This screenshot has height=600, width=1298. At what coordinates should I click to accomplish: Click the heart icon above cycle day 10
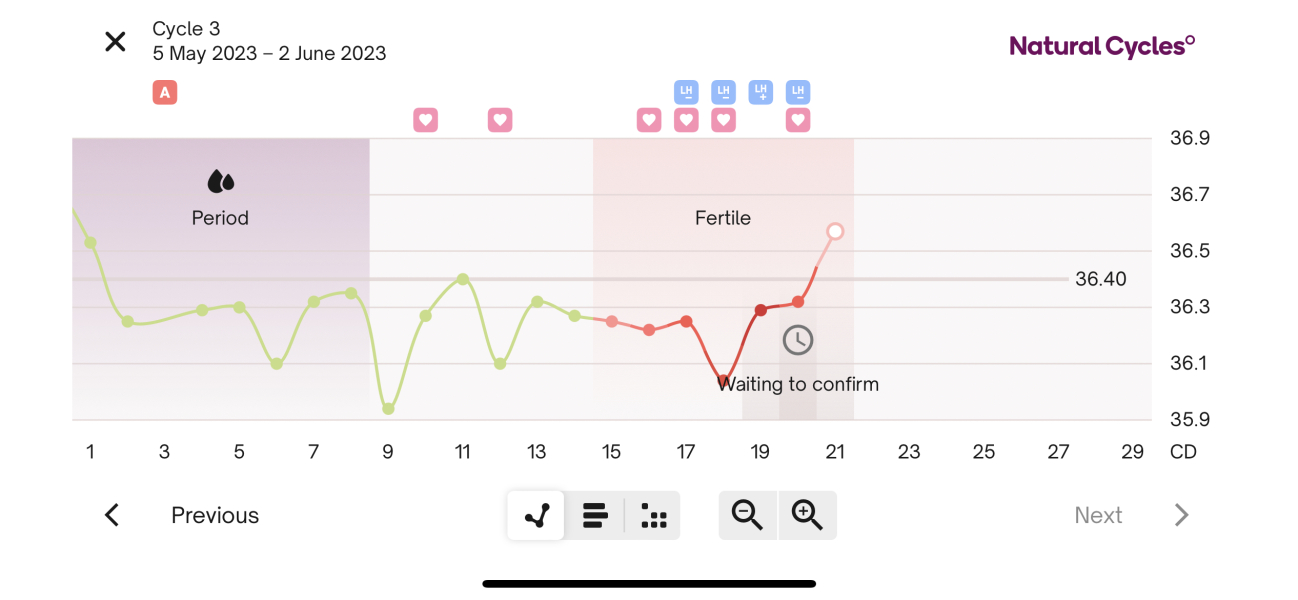(x=425, y=119)
